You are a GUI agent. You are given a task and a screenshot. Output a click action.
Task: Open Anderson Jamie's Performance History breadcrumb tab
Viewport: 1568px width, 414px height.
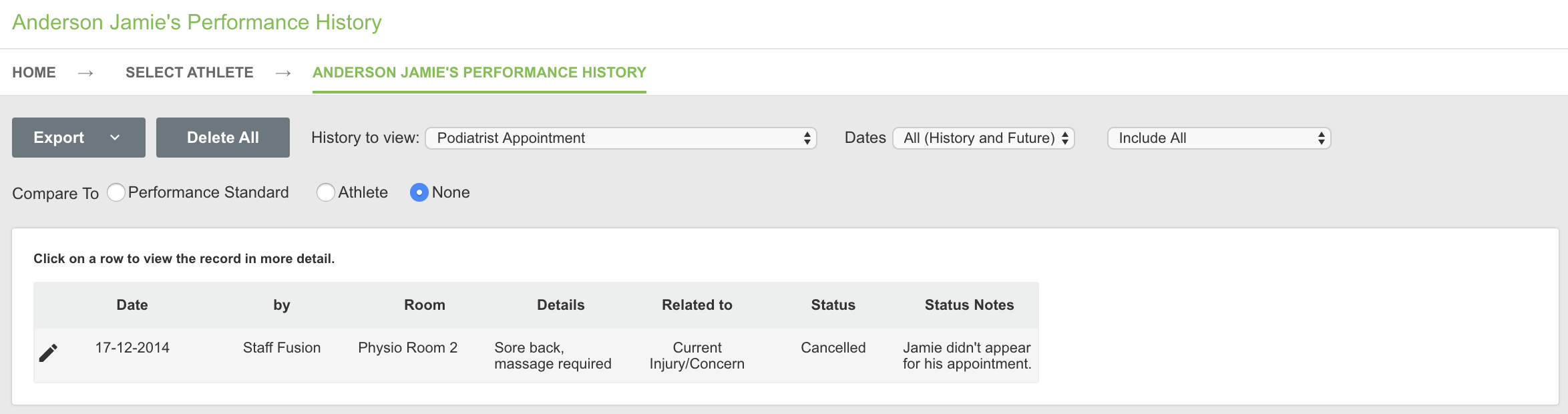[x=479, y=72]
